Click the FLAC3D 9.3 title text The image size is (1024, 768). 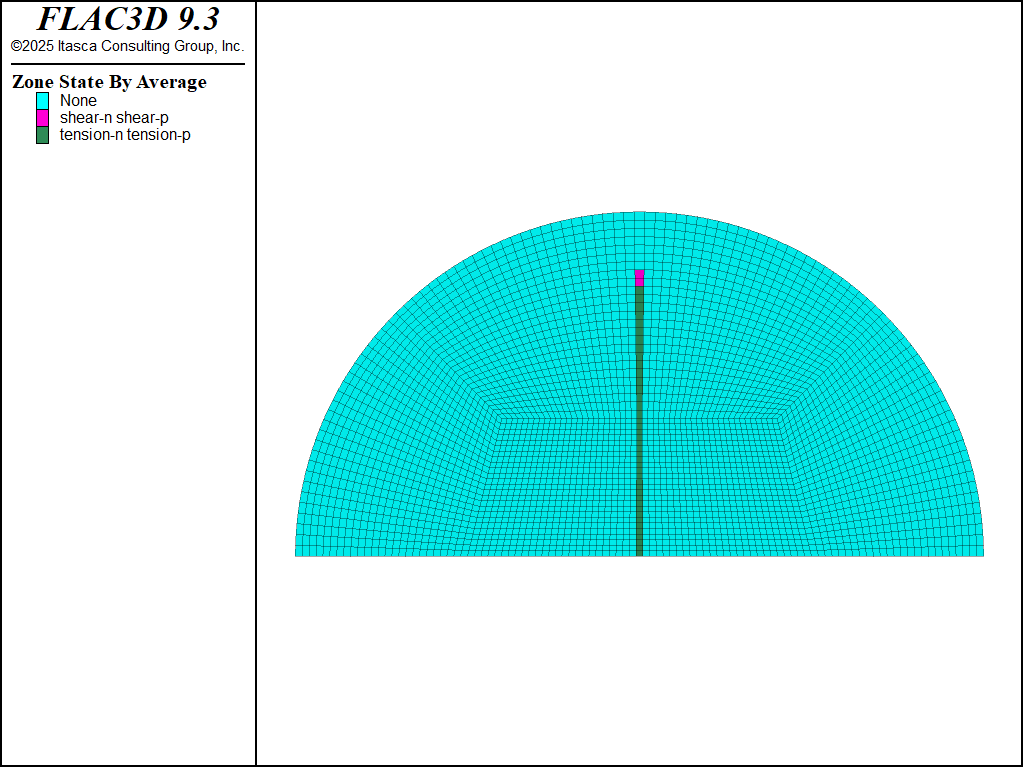pos(128,19)
